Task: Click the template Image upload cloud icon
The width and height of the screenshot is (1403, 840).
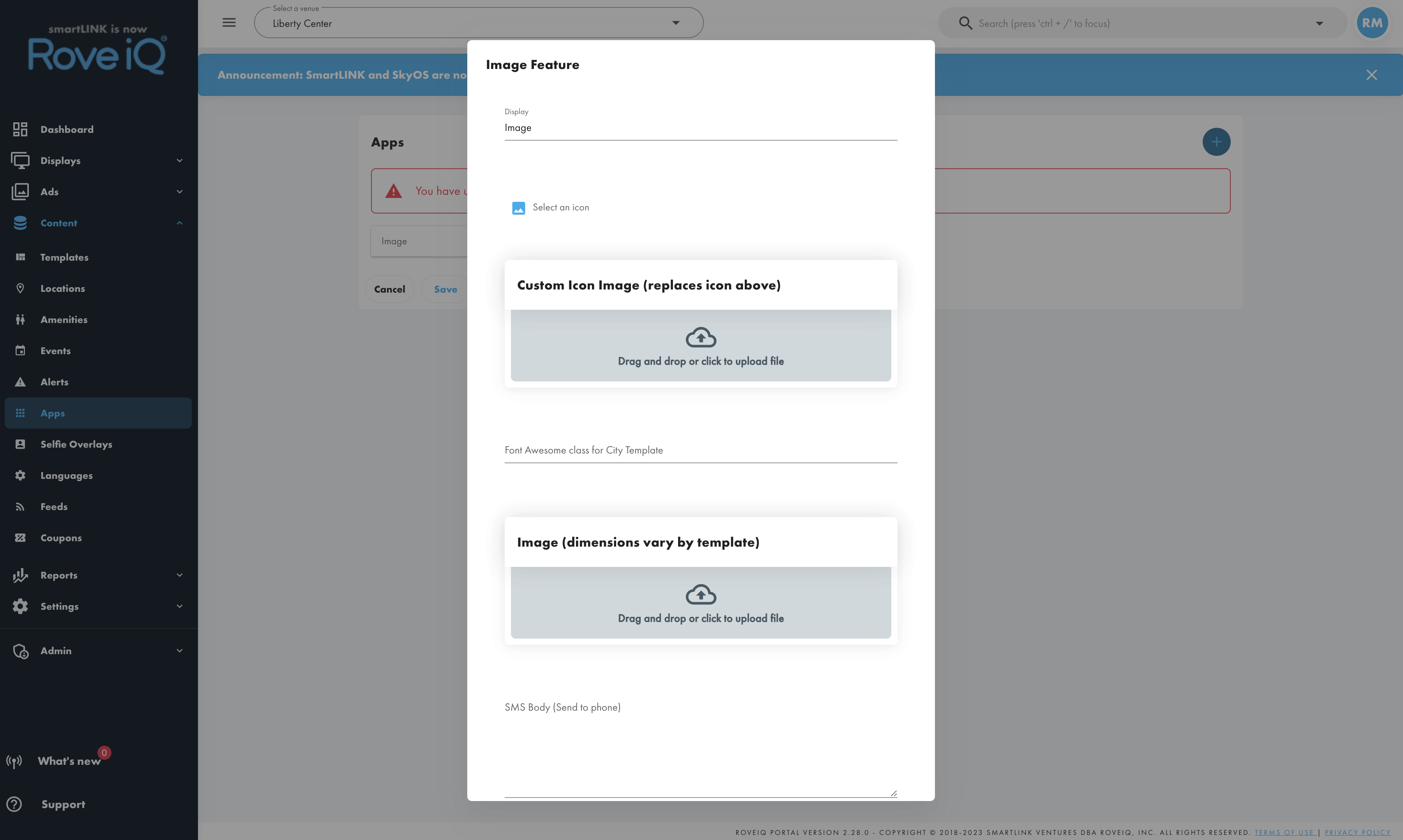Action: coord(700,594)
